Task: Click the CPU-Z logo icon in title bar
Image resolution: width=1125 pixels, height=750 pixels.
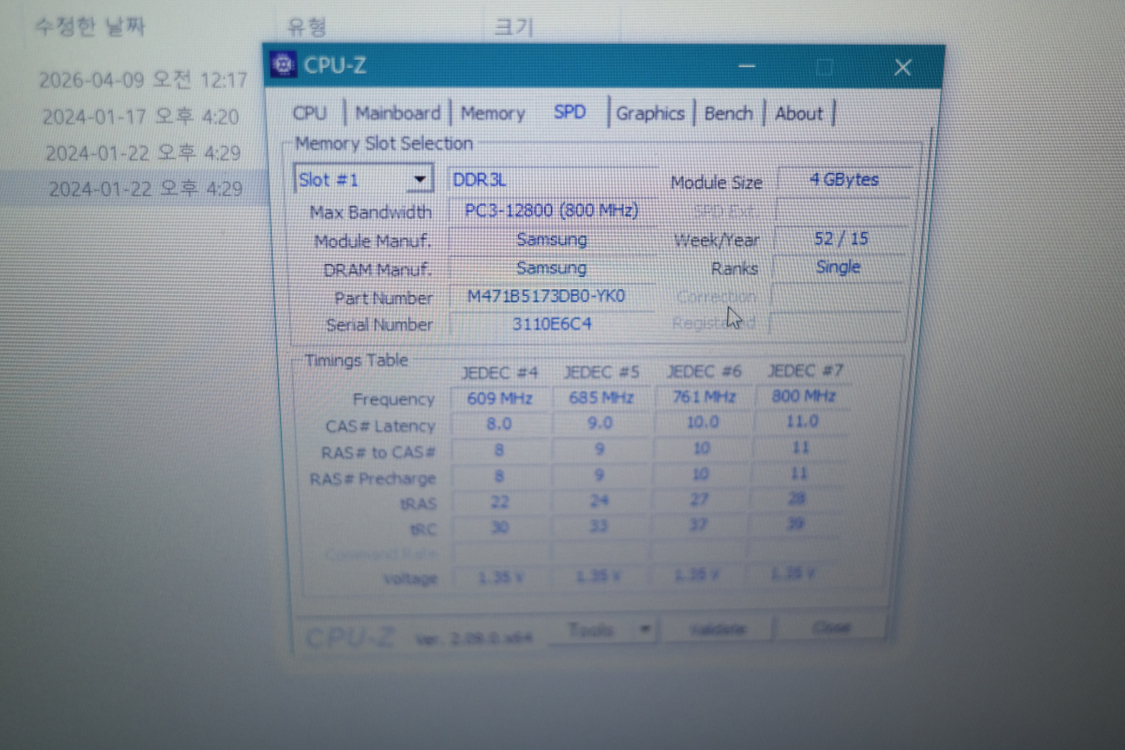Action: coord(282,64)
